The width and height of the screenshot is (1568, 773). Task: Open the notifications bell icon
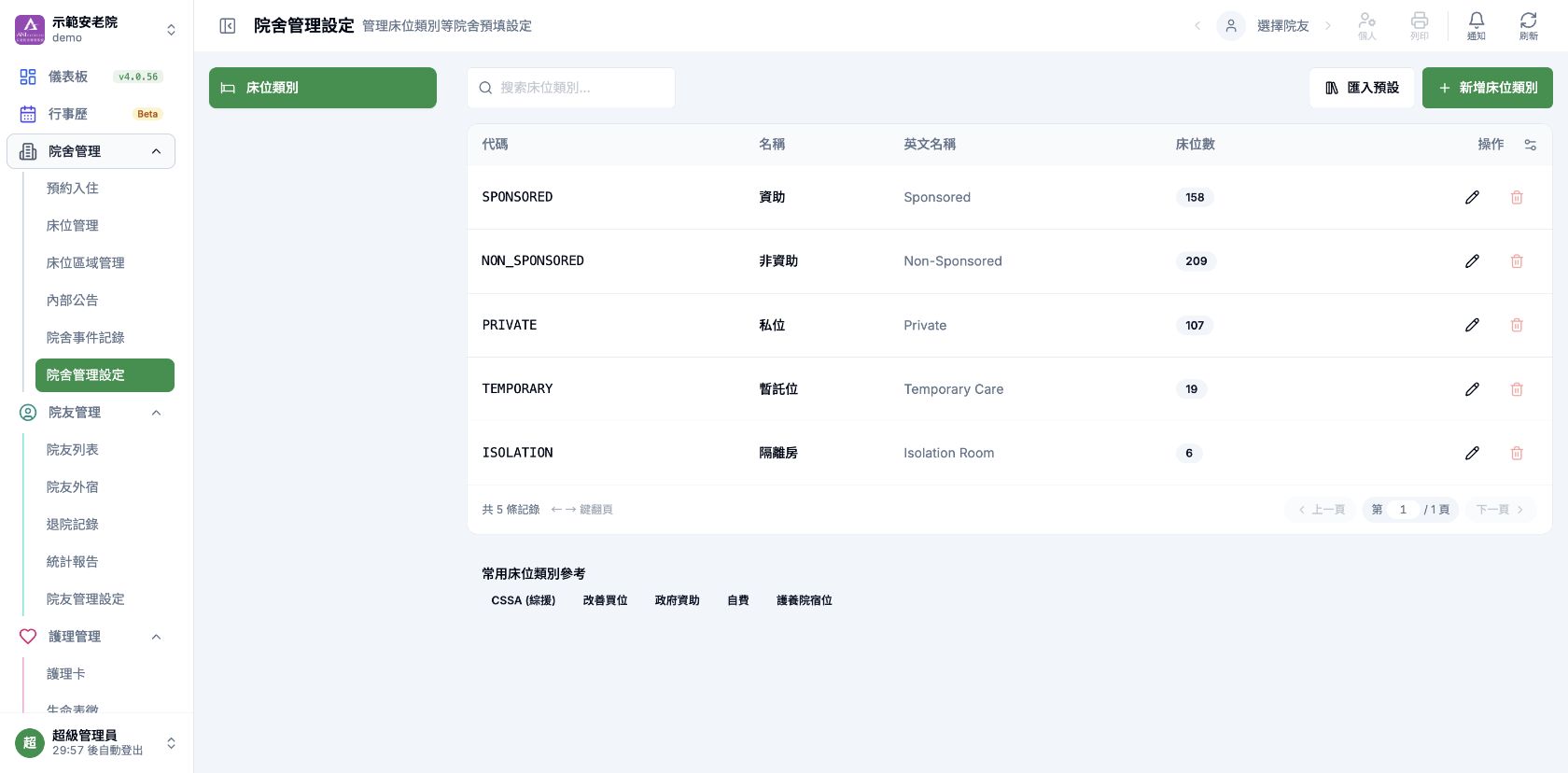[x=1477, y=25]
